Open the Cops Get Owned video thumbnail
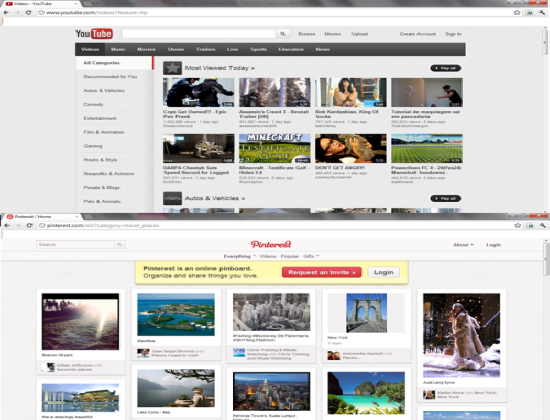The image size is (550, 420). (x=199, y=92)
